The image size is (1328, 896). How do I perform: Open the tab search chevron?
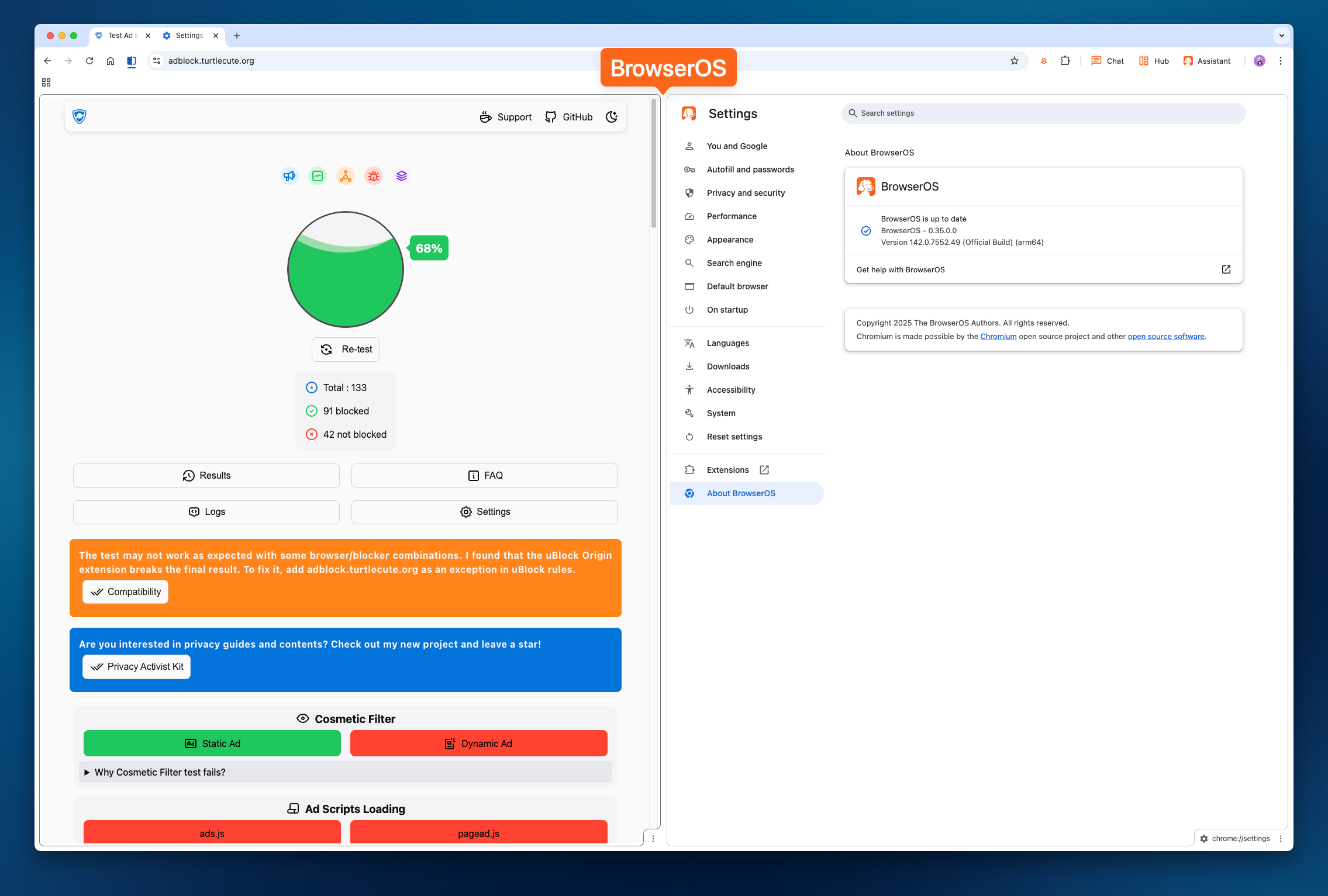(1281, 36)
